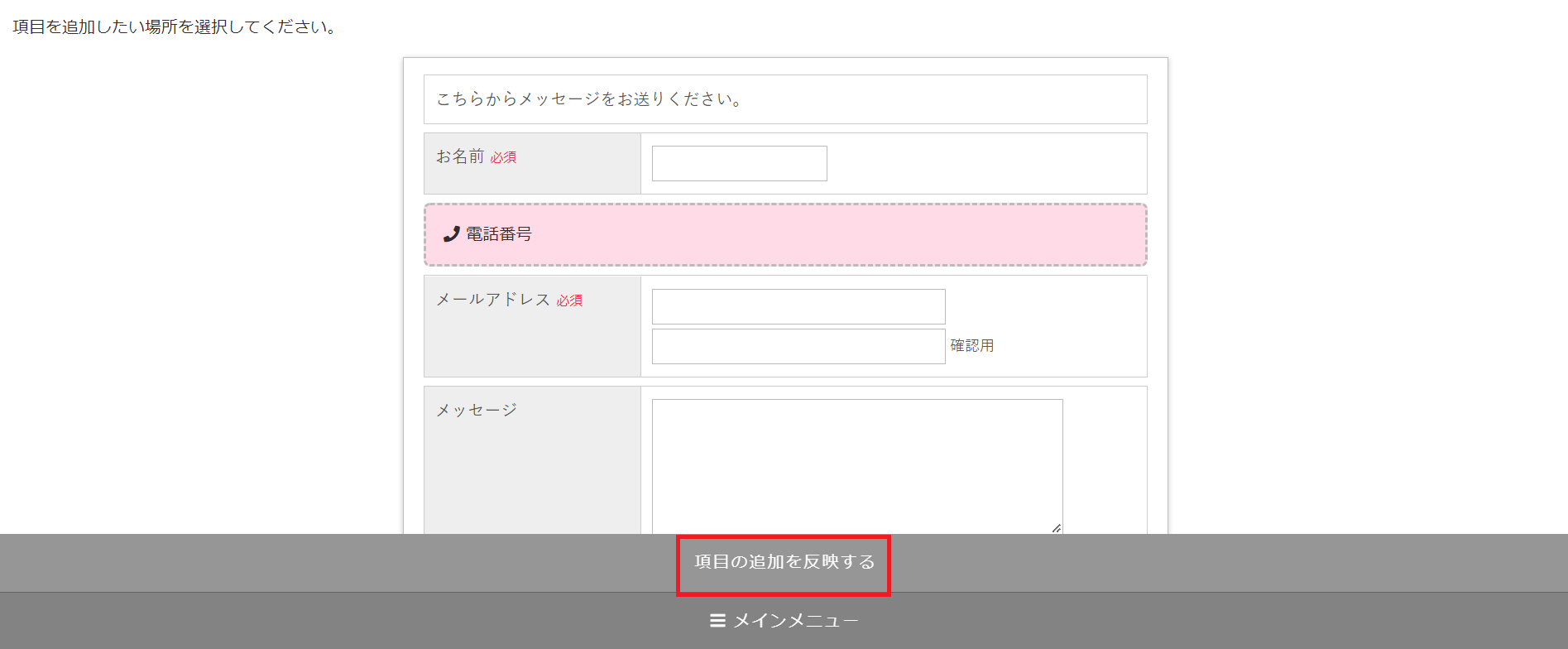Click the hamburger icon beside メインメニュー

(717, 621)
